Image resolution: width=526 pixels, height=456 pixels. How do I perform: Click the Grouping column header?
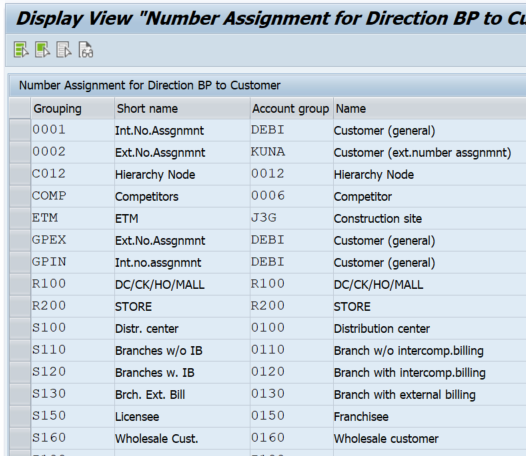(72, 109)
